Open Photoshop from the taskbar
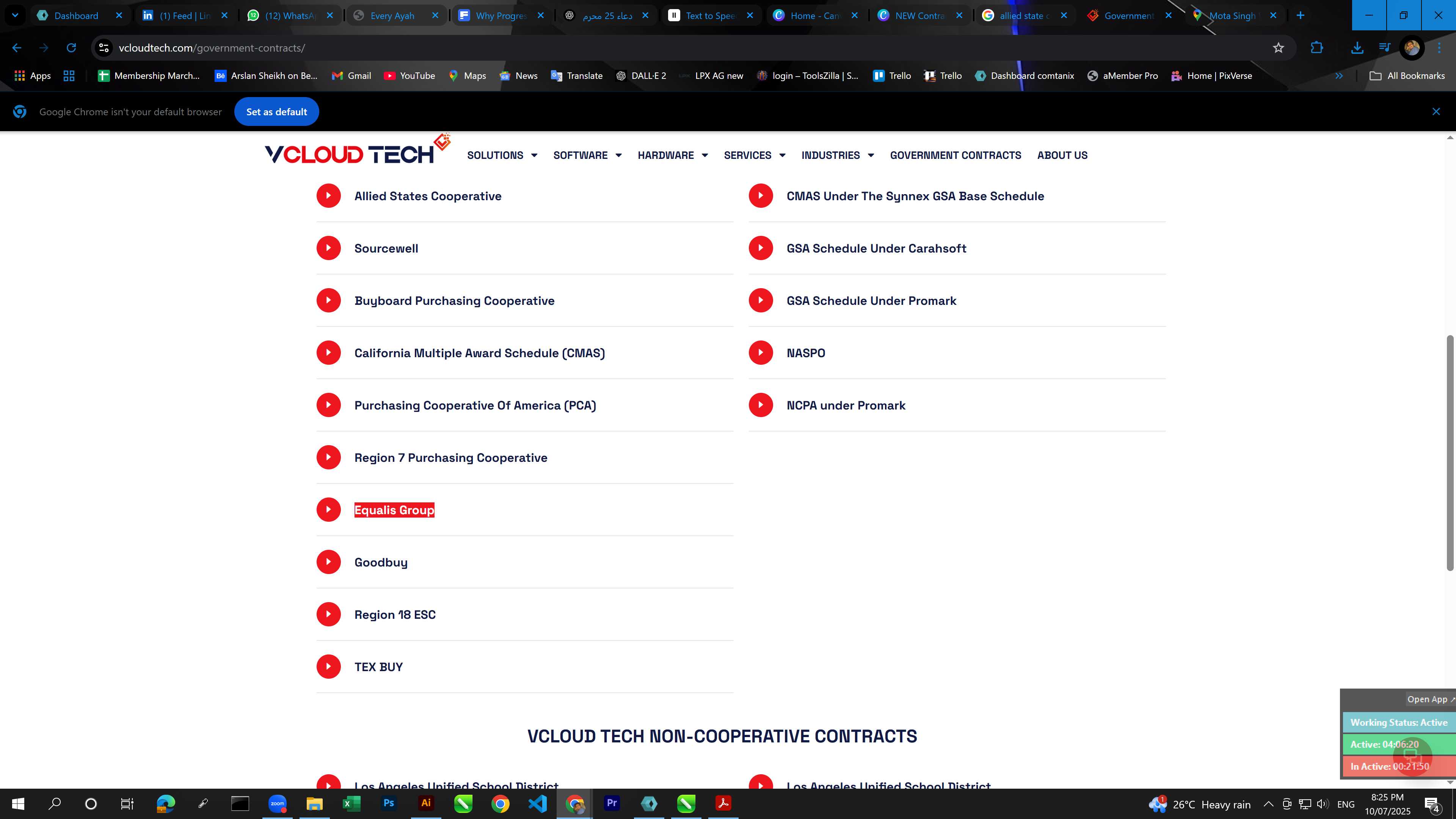 pos(388,803)
